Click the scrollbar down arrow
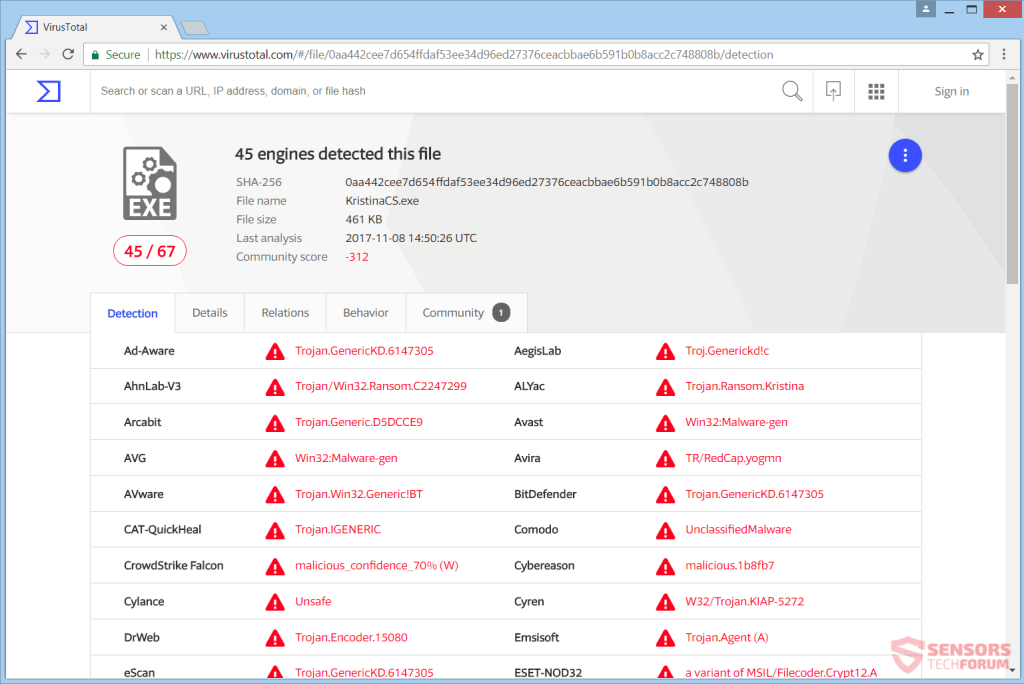The height and width of the screenshot is (684, 1024). pos(1012,670)
